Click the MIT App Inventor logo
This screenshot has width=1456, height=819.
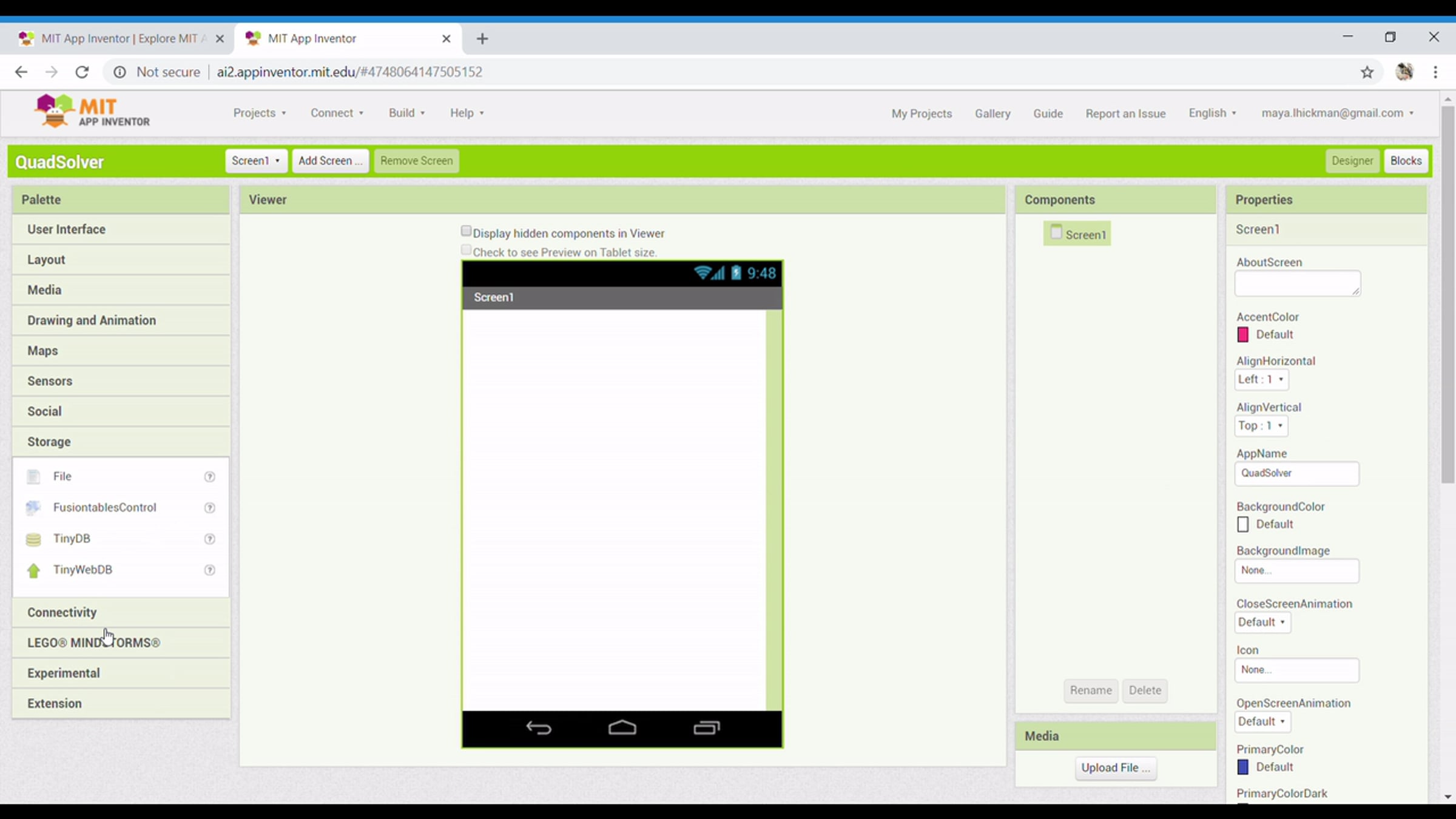pyautogui.click(x=92, y=112)
